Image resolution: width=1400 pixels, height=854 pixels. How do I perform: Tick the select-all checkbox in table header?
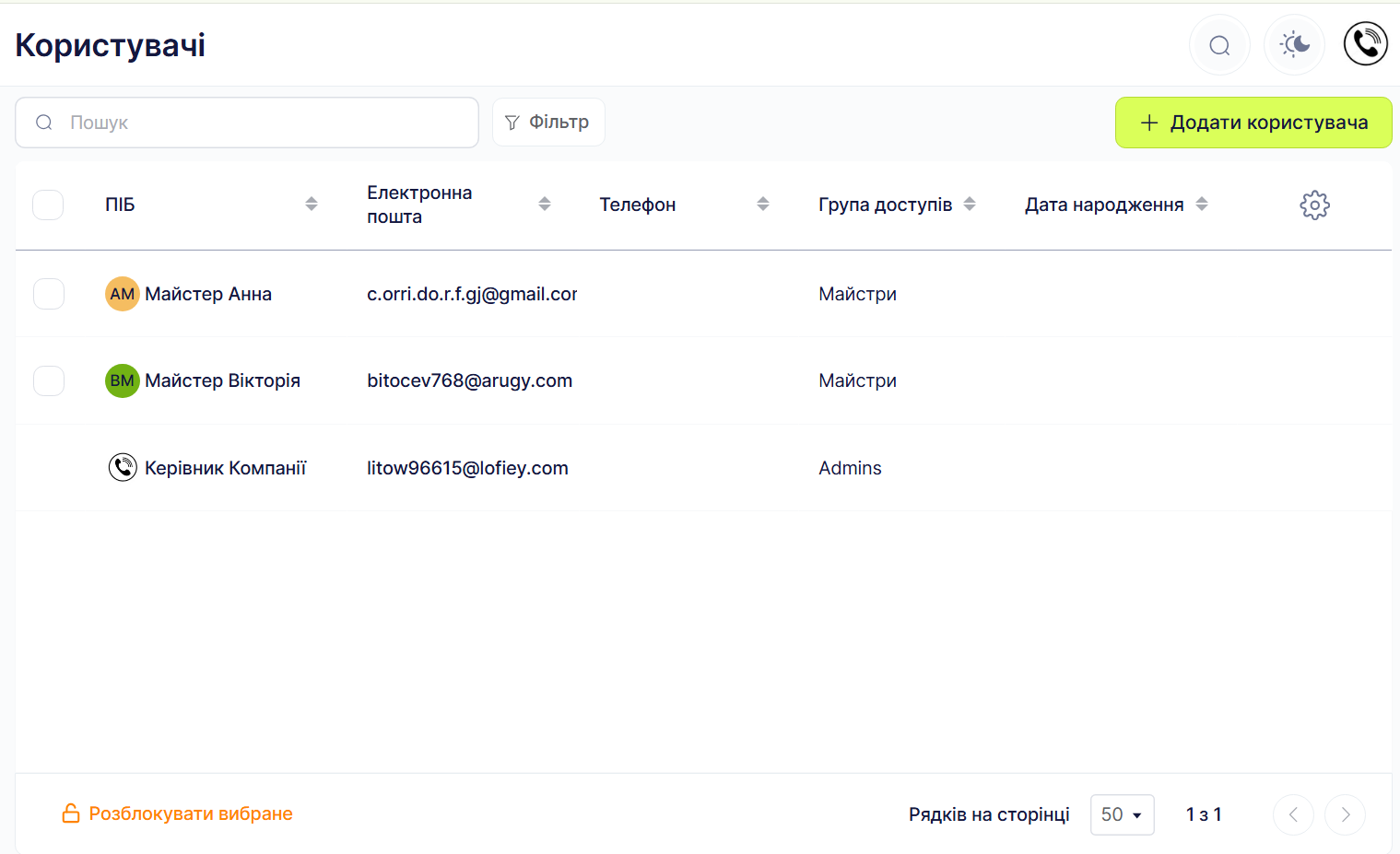(x=48, y=205)
